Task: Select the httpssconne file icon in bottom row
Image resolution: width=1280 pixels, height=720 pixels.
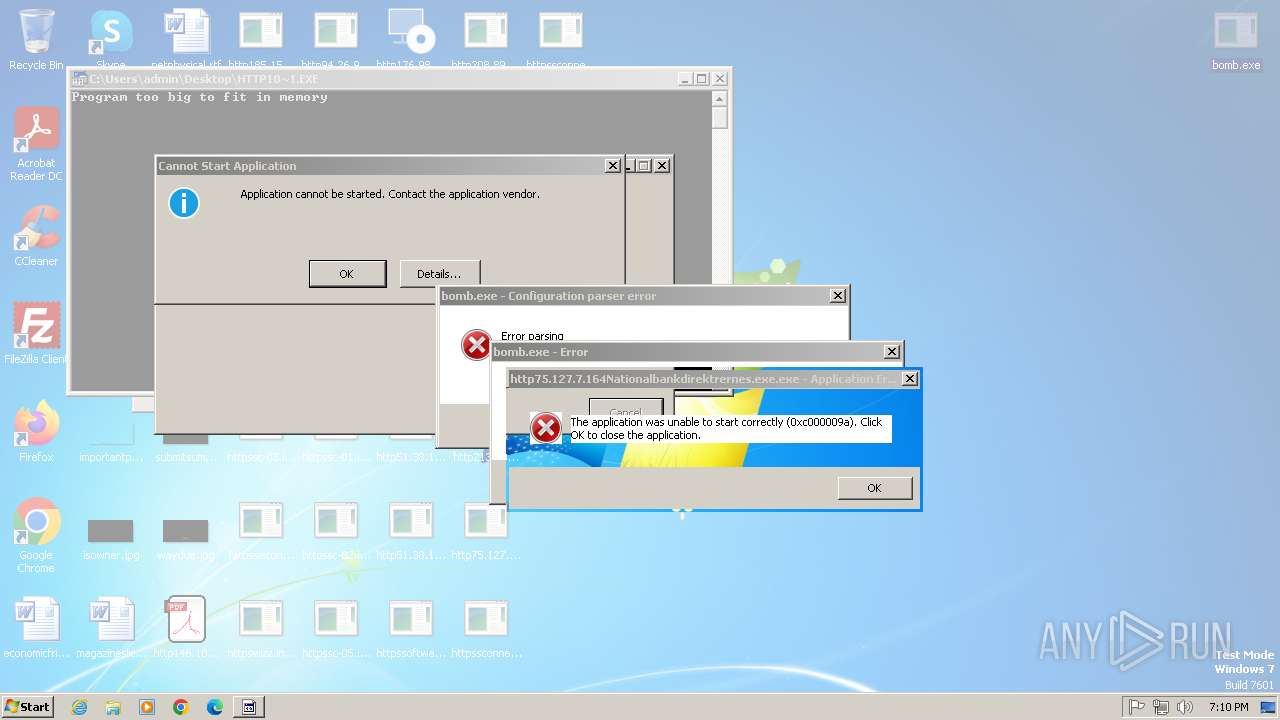Action: 486,627
